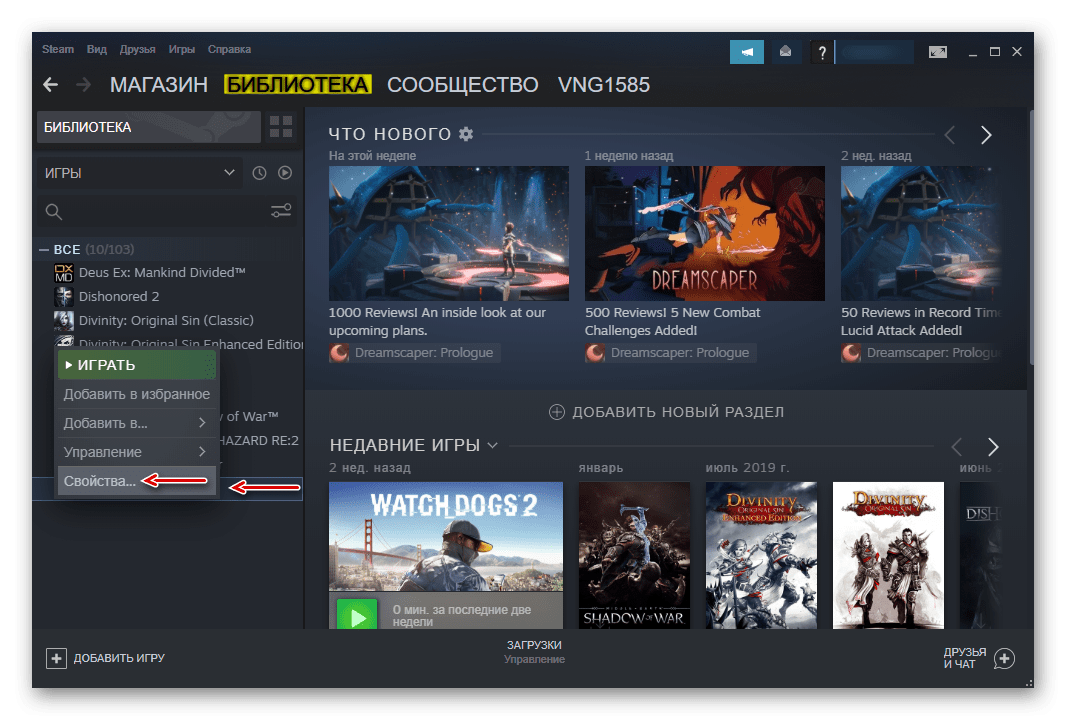The width and height of the screenshot is (1066, 720).
Task: Click Divinity Original Sin Classic icon
Action: [x=63, y=320]
